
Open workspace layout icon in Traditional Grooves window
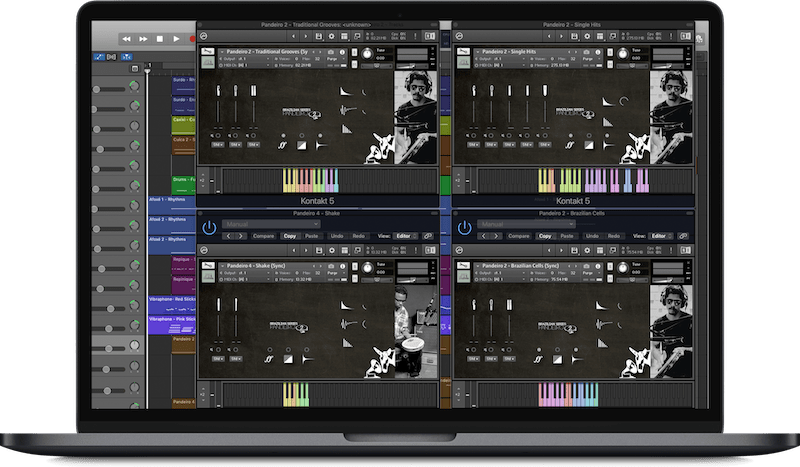[x=344, y=36]
